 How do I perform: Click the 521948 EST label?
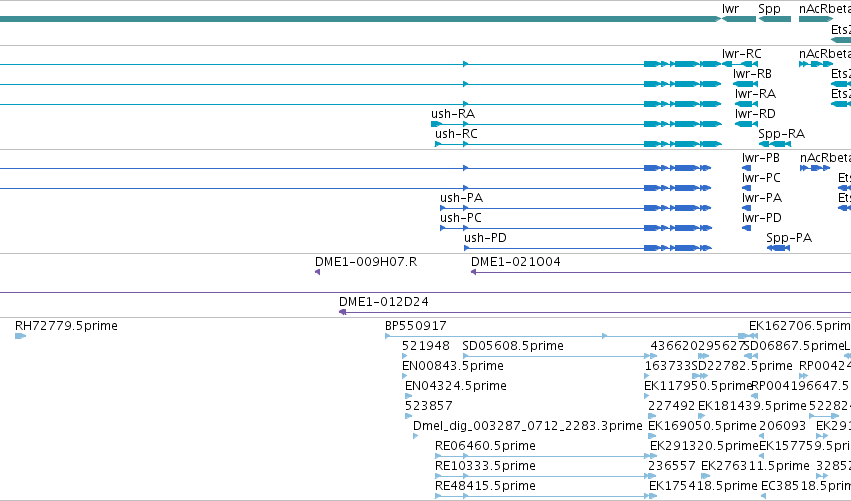426,346
